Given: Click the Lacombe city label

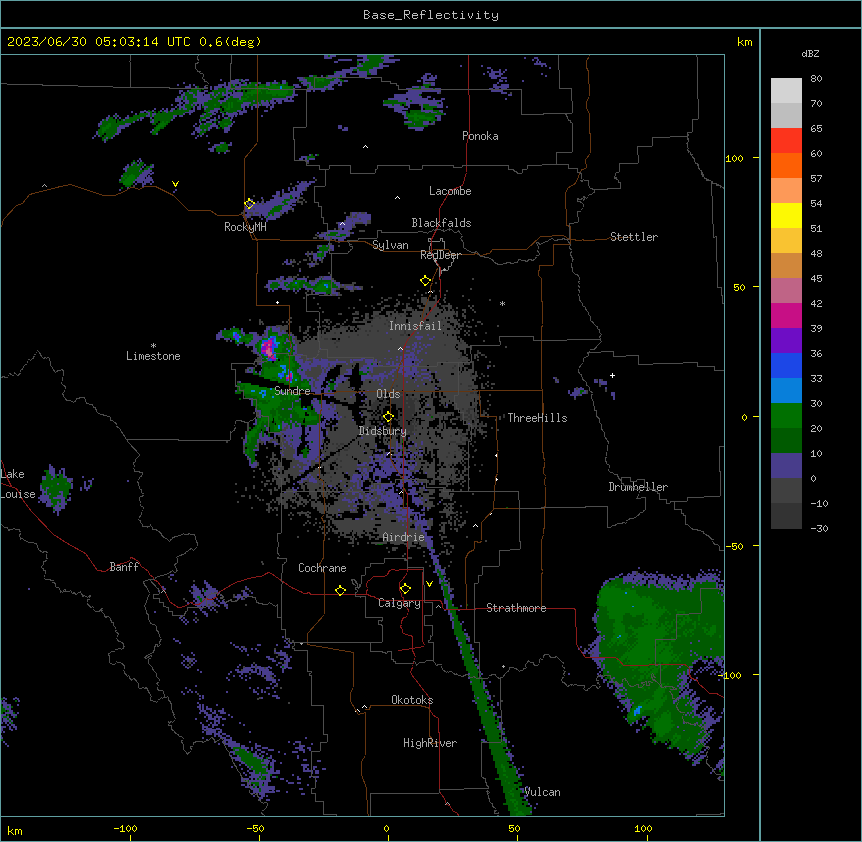Looking at the screenshot, I should pyautogui.click(x=450, y=191).
